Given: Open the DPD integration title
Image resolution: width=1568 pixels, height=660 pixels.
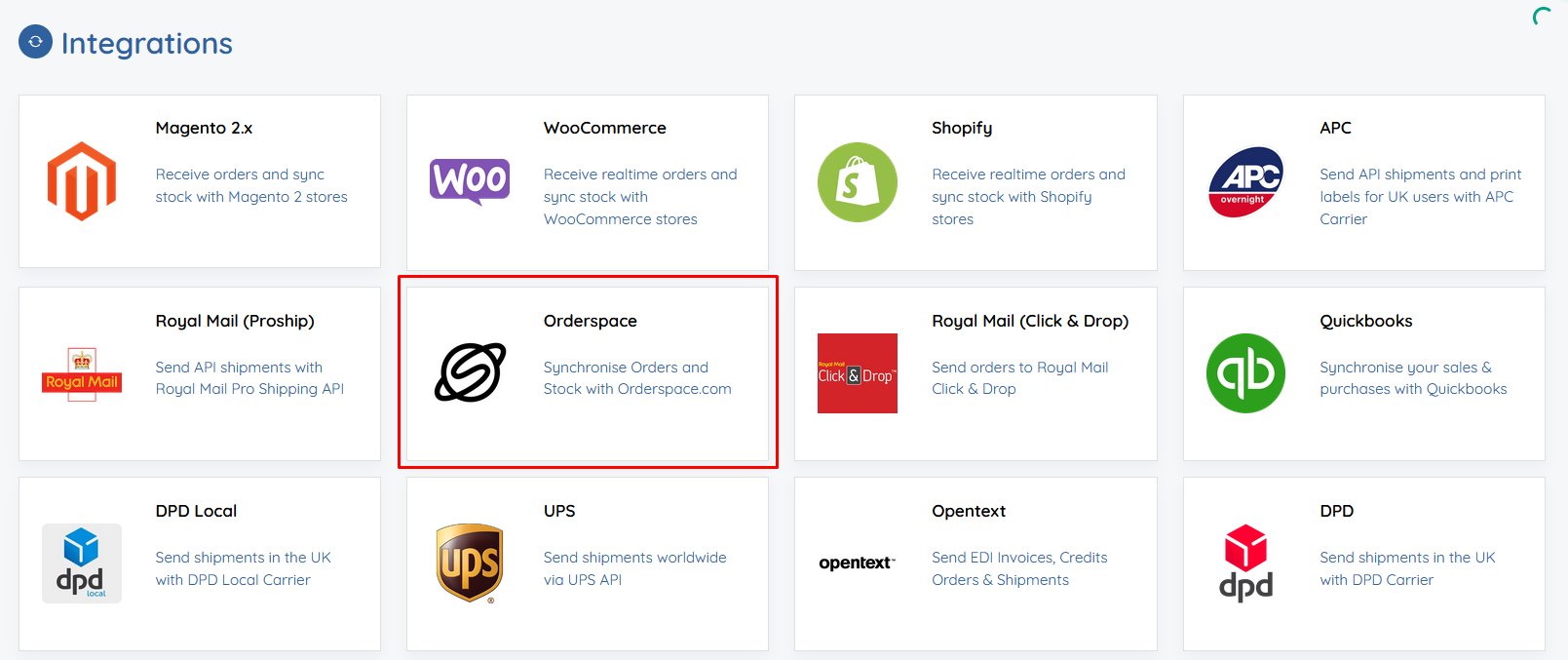Looking at the screenshot, I should coord(1337,511).
